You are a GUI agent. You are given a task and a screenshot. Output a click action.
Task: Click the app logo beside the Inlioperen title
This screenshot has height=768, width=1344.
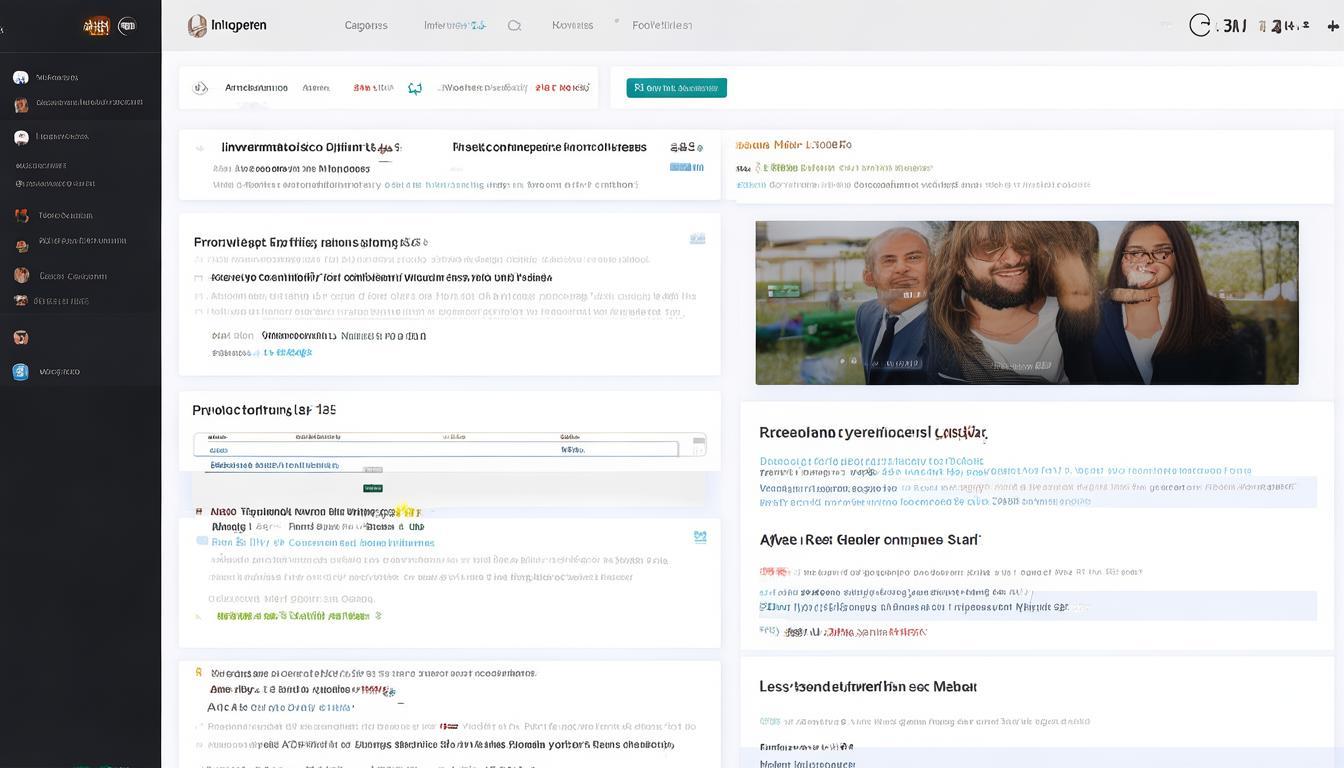(197, 26)
